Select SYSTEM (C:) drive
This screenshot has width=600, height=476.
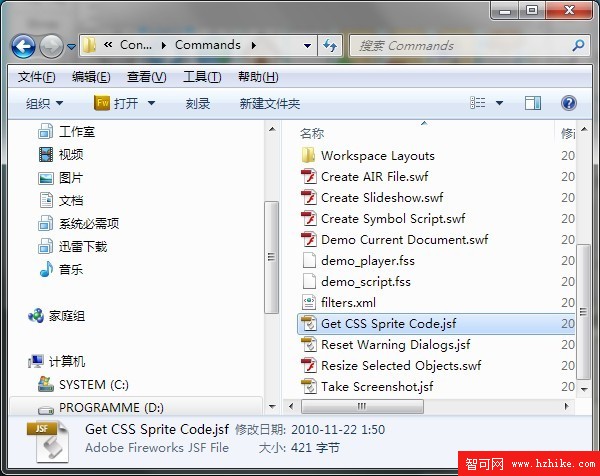pos(83,385)
